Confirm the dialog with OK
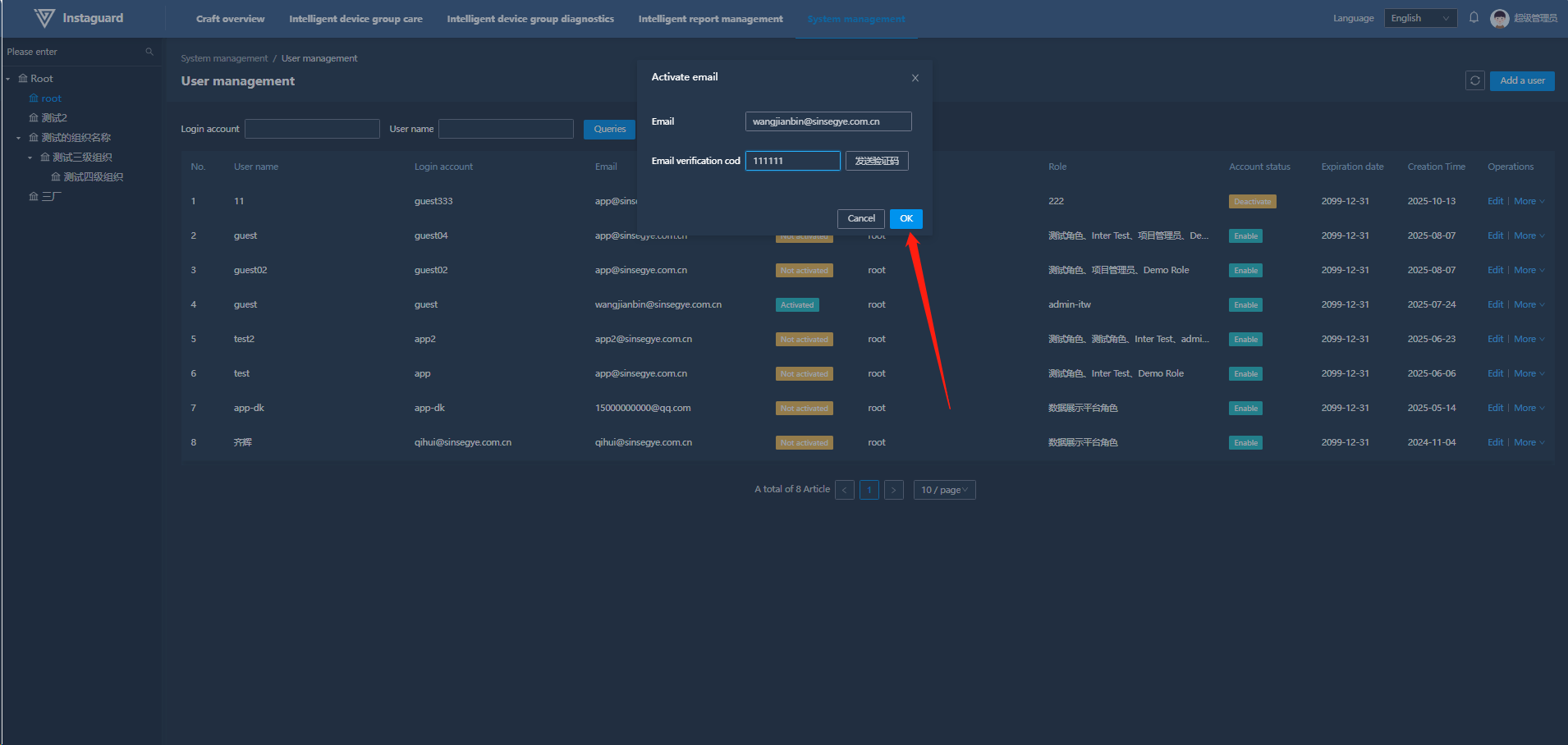Screen dimensions: 1568x745 point(905,218)
